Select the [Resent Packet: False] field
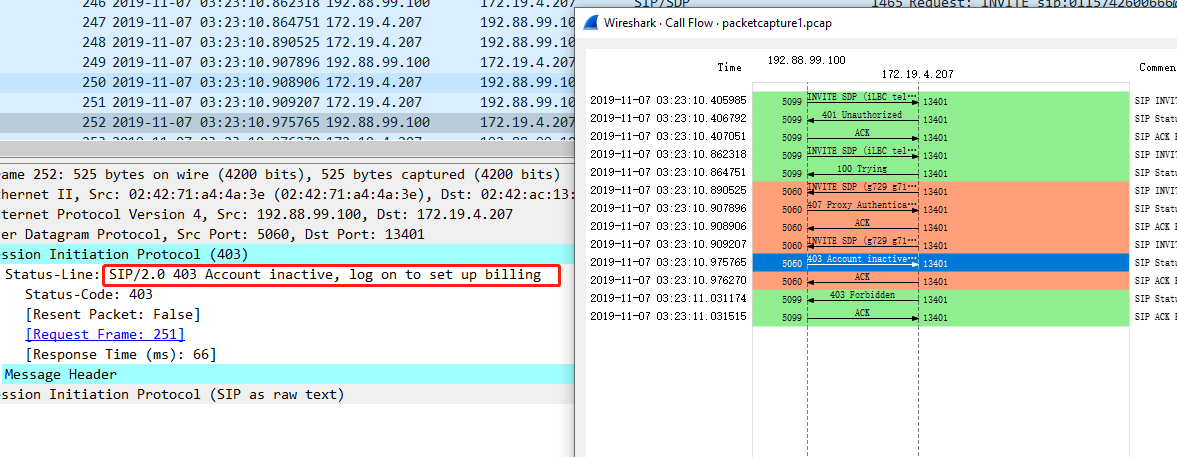Viewport: 1177px width, 457px height. click(113, 314)
